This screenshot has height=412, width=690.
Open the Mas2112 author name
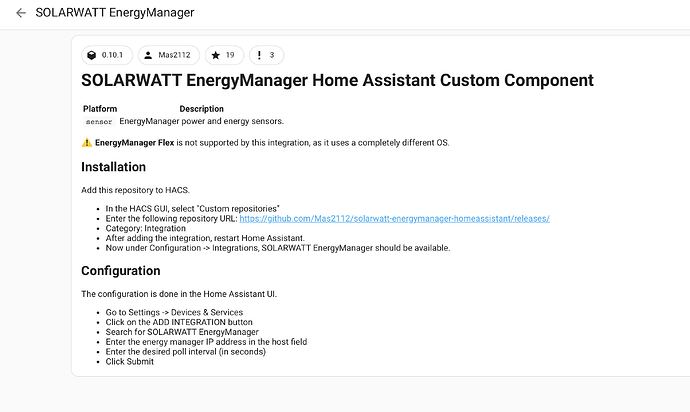pos(173,55)
